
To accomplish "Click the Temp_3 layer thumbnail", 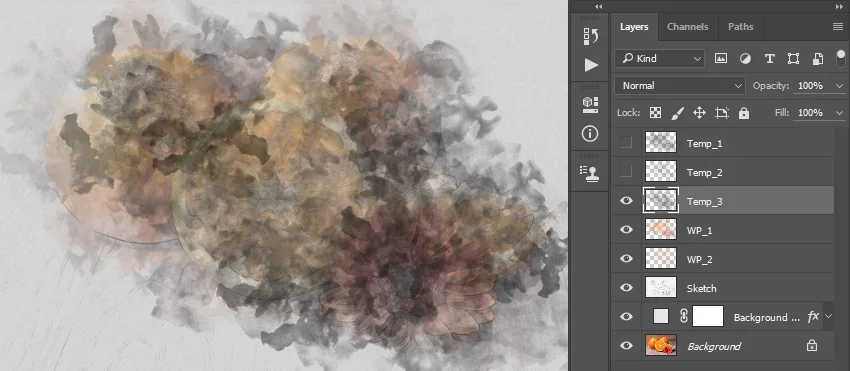I will pyautogui.click(x=661, y=201).
